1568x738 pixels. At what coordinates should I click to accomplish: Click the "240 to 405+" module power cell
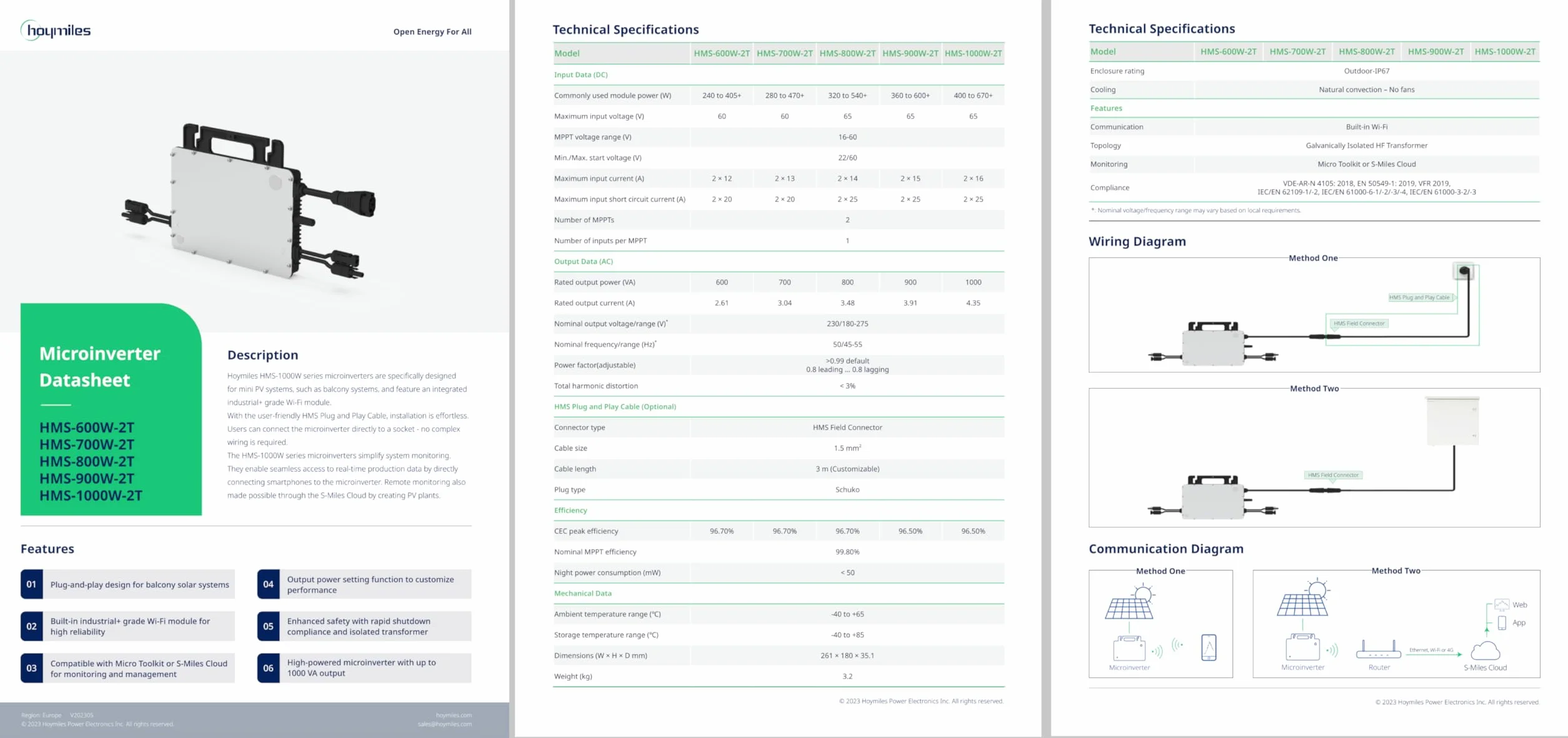722,96
